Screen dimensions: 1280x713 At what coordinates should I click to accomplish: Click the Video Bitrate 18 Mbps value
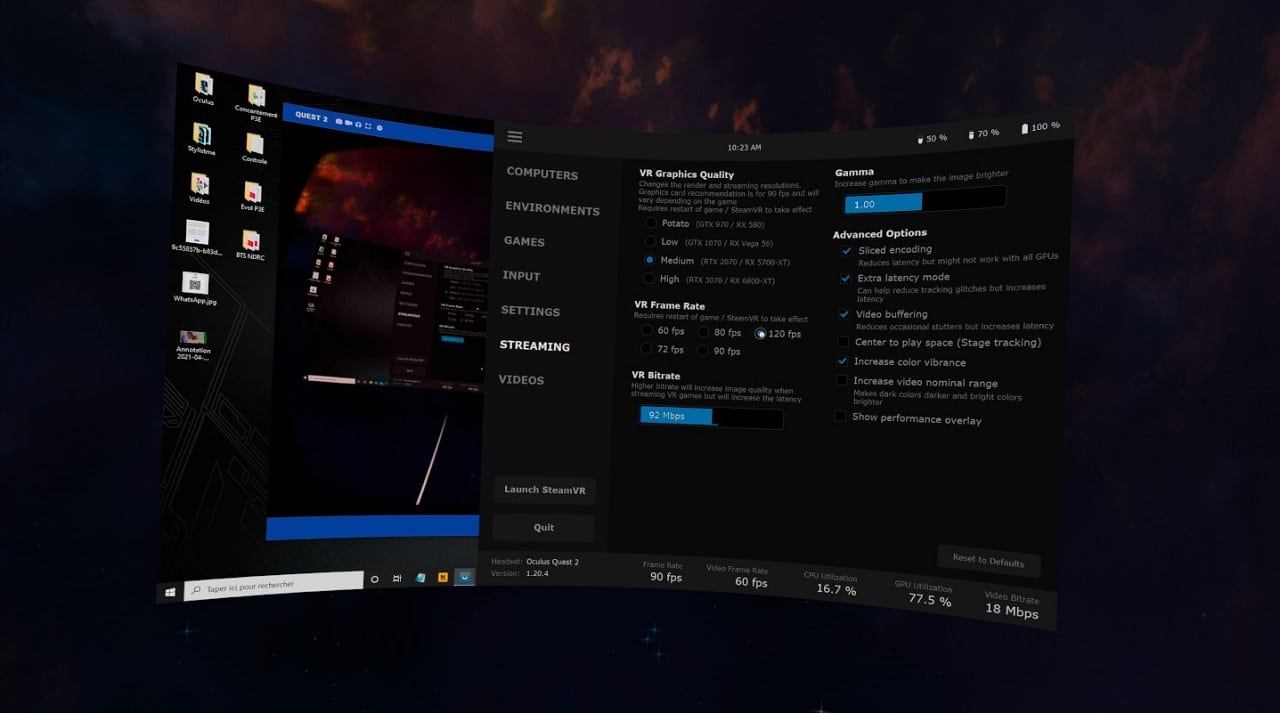(1012, 611)
